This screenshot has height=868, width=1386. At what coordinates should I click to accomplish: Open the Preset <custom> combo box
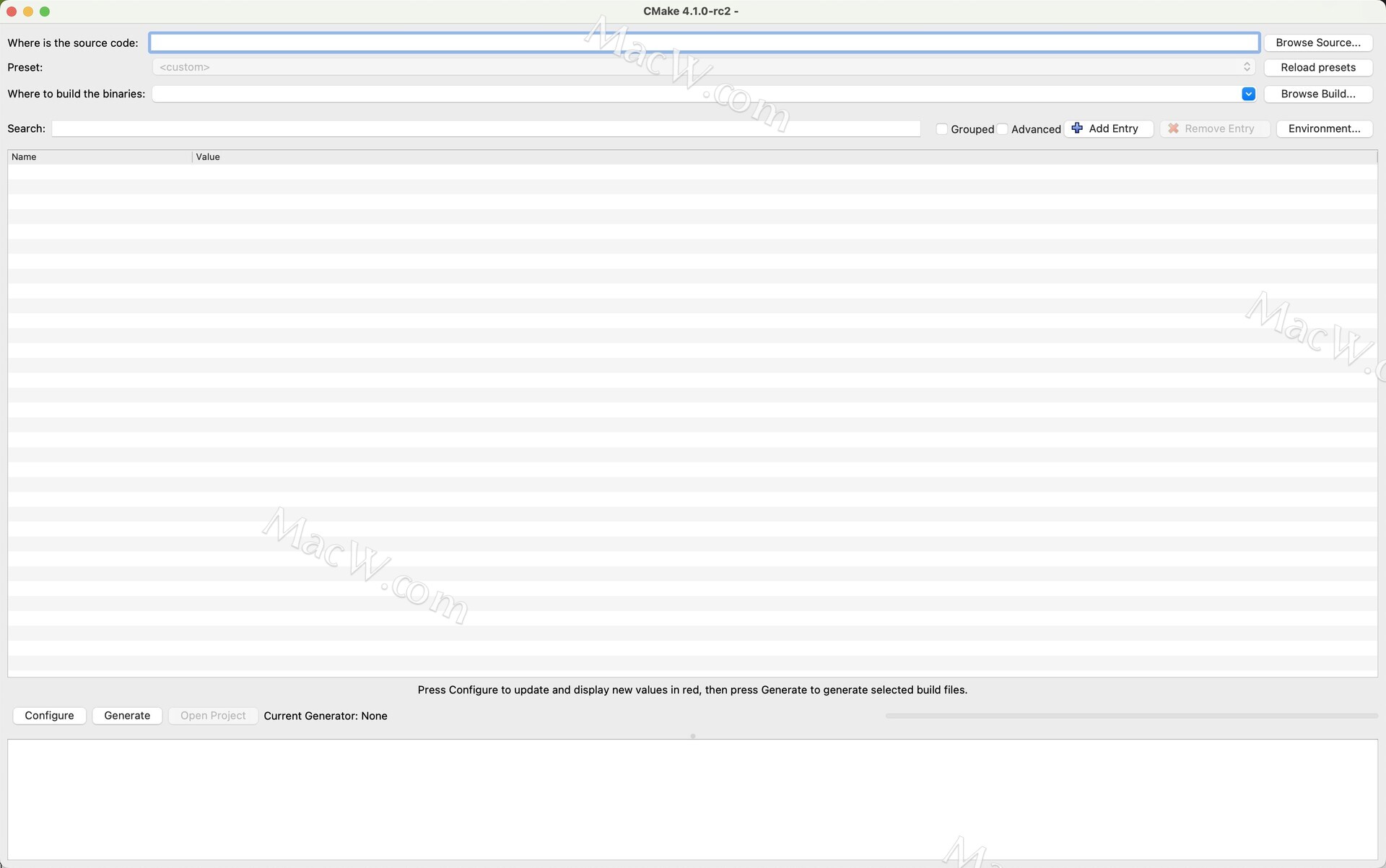tap(703, 67)
